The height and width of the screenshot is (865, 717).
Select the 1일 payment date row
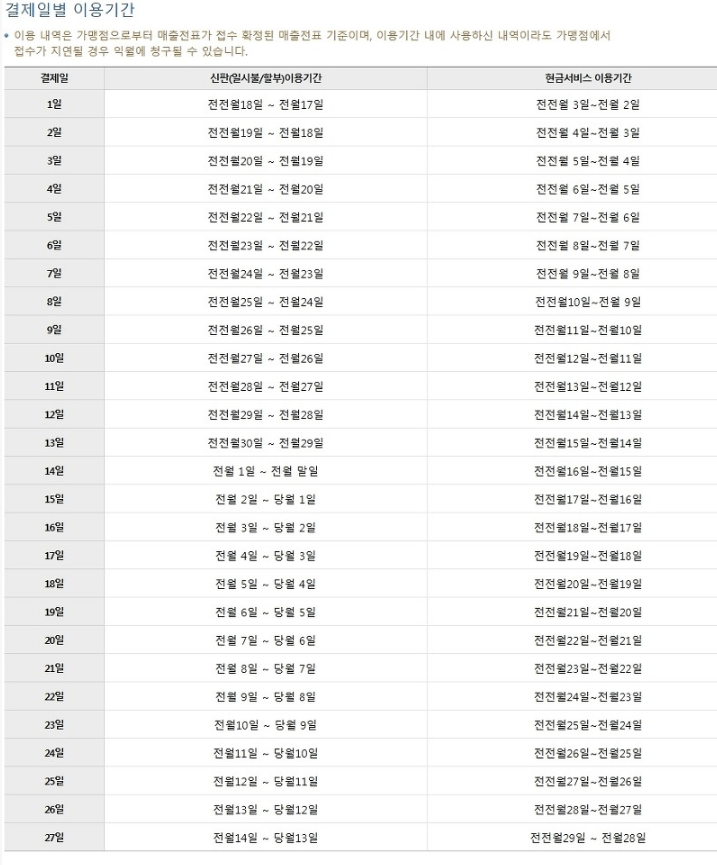tap(361, 104)
